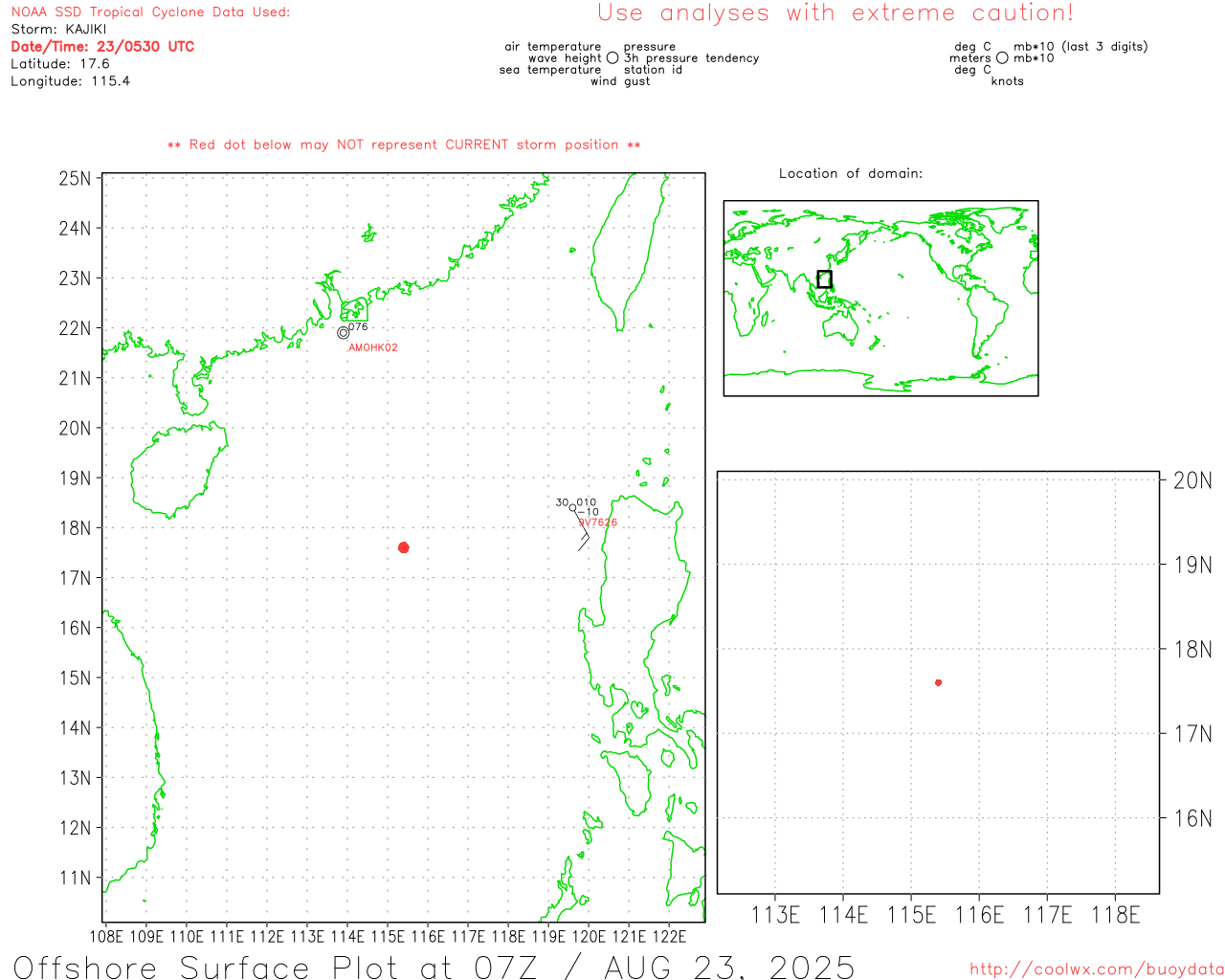Select the AMOHK02 station circle marker

(344, 333)
